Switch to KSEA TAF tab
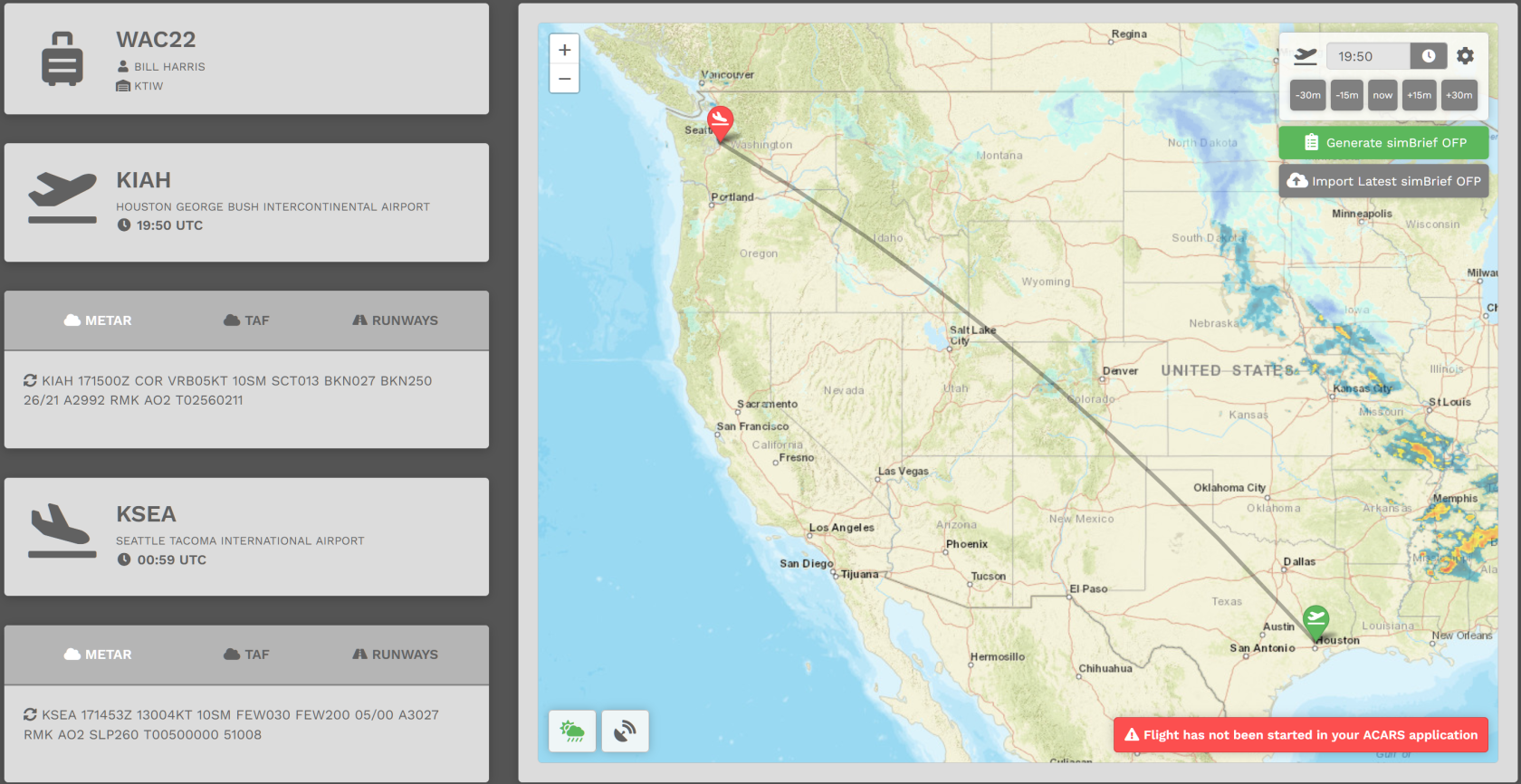The image size is (1521, 784). coord(246,655)
